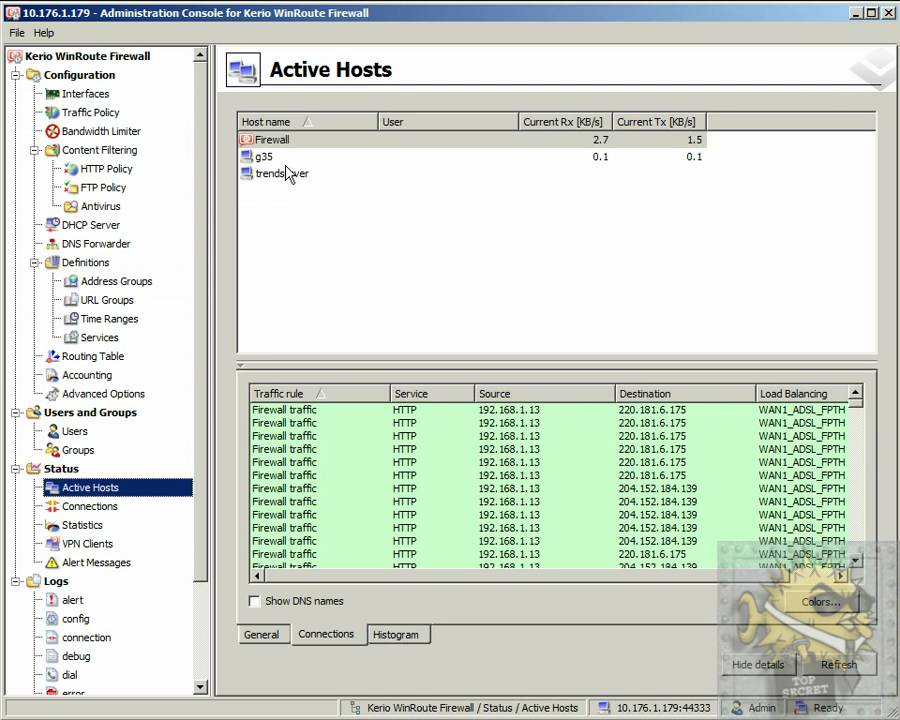Open URL Groups icon

coord(71,300)
